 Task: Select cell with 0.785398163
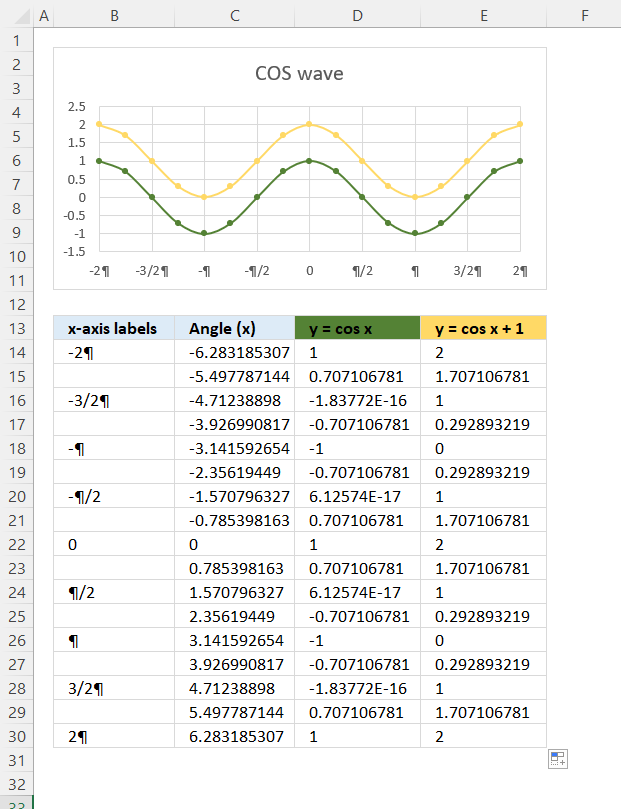pyautogui.click(x=235, y=568)
